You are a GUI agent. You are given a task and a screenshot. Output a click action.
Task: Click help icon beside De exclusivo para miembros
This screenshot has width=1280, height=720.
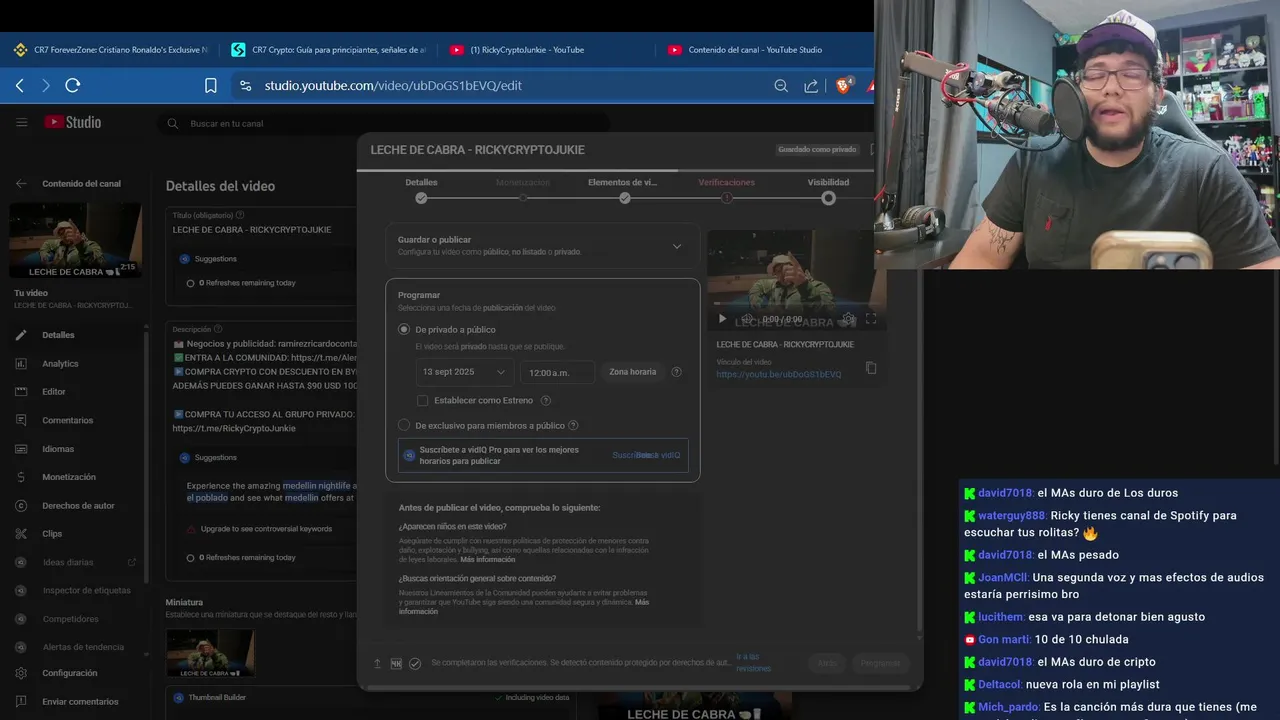coord(573,425)
